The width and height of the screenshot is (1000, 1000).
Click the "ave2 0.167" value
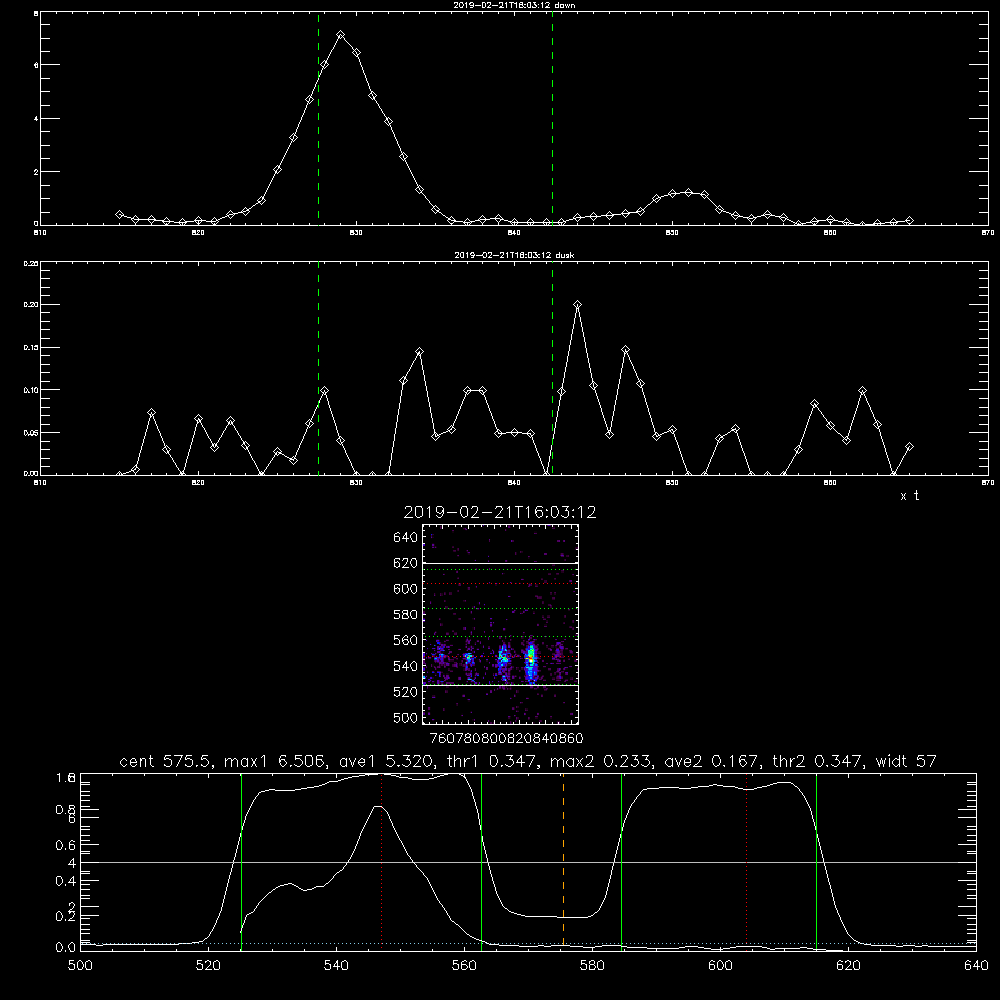coord(710,761)
